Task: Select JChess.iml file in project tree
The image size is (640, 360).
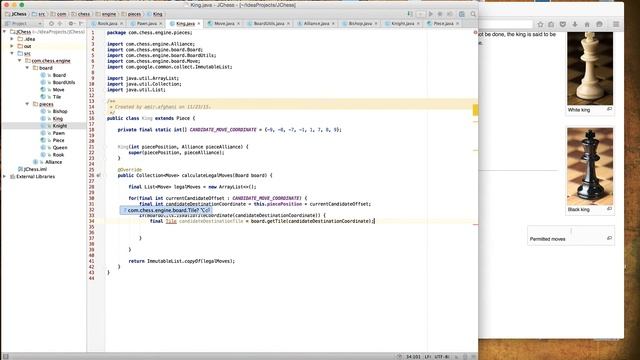Action: click(x=35, y=169)
